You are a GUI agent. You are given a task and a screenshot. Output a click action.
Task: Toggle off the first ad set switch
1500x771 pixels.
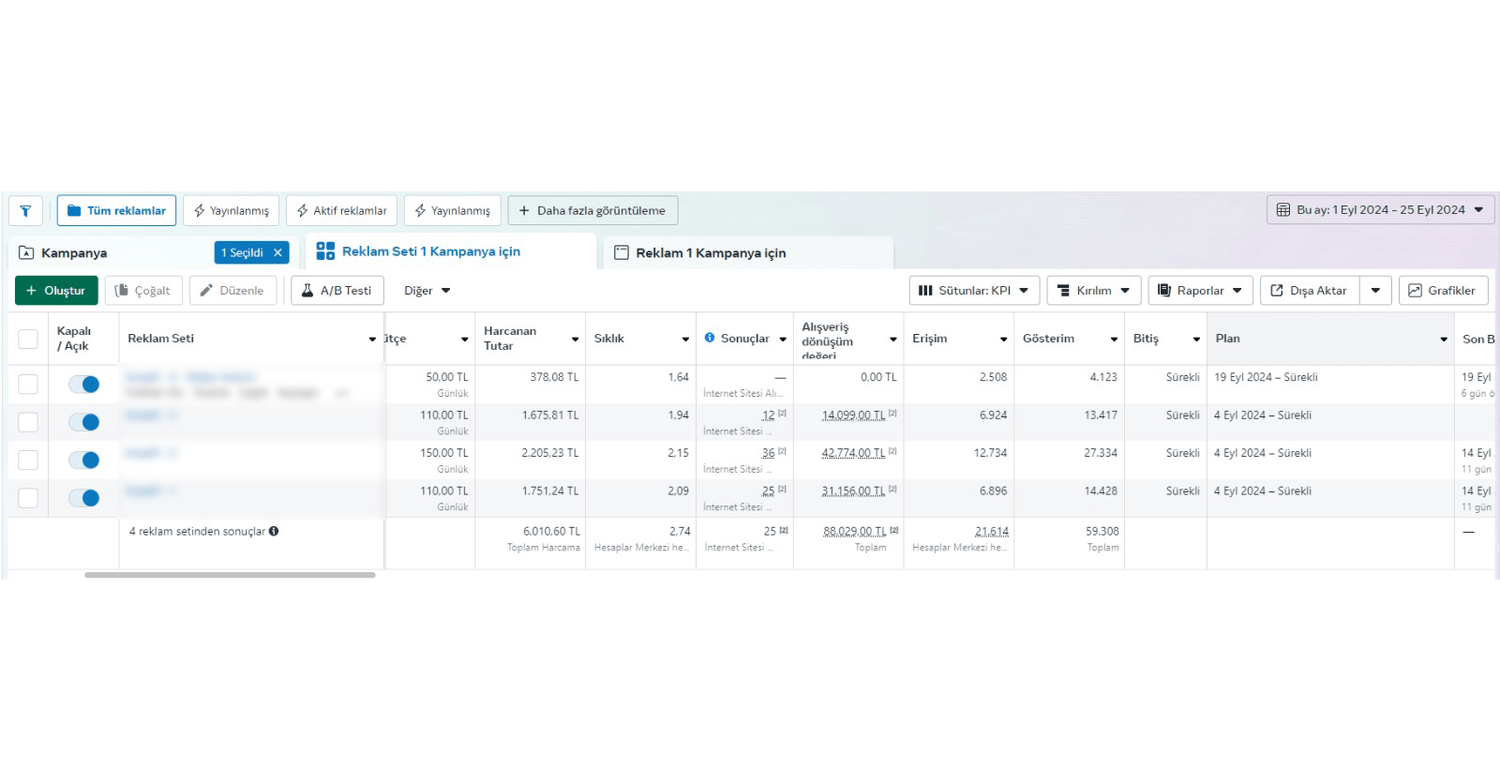84,384
